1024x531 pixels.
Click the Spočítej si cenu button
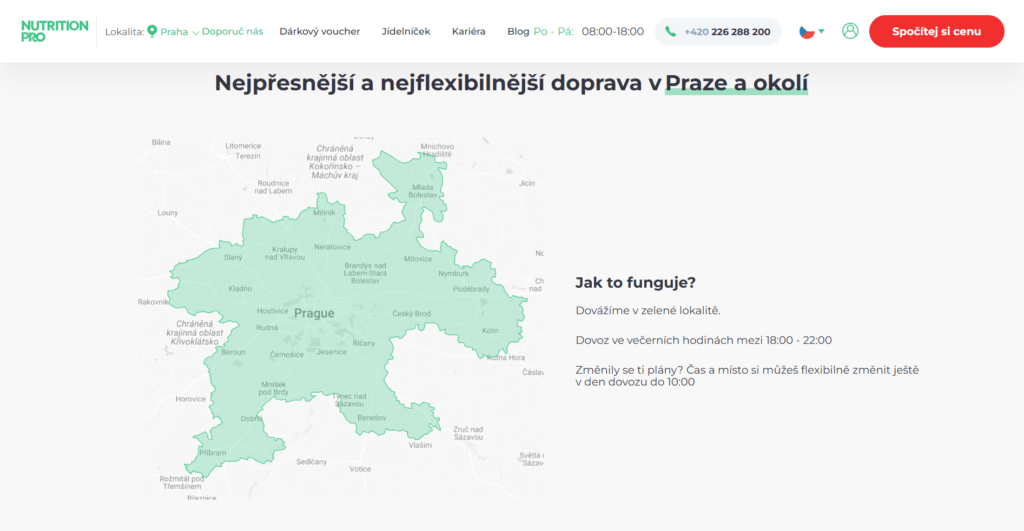pyautogui.click(x=936, y=31)
